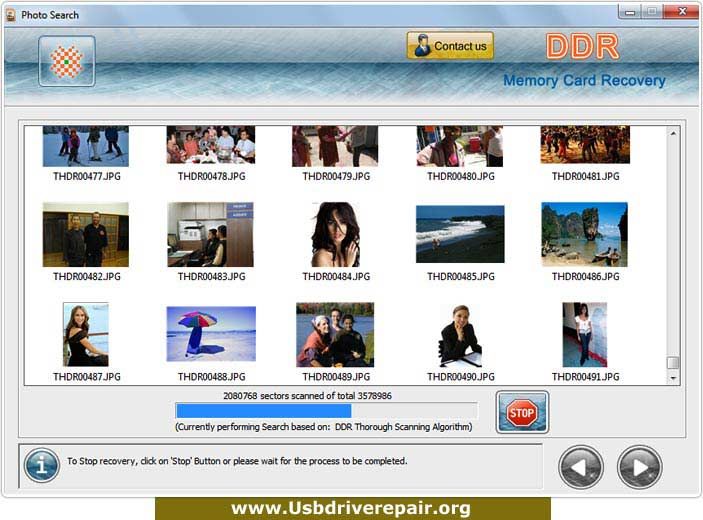703x520 pixels.
Task: Click the checkered logo icon in header
Action: point(67,61)
